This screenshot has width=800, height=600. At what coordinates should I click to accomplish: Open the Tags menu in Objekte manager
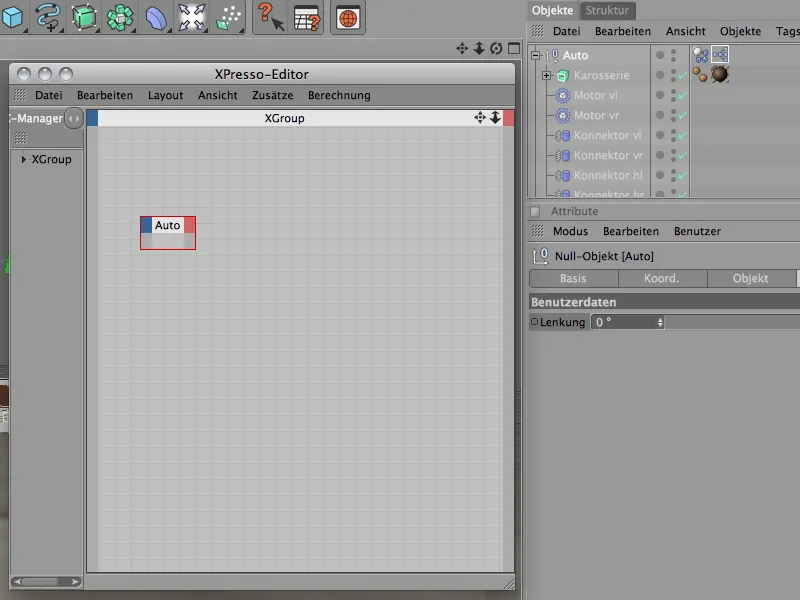[787, 32]
